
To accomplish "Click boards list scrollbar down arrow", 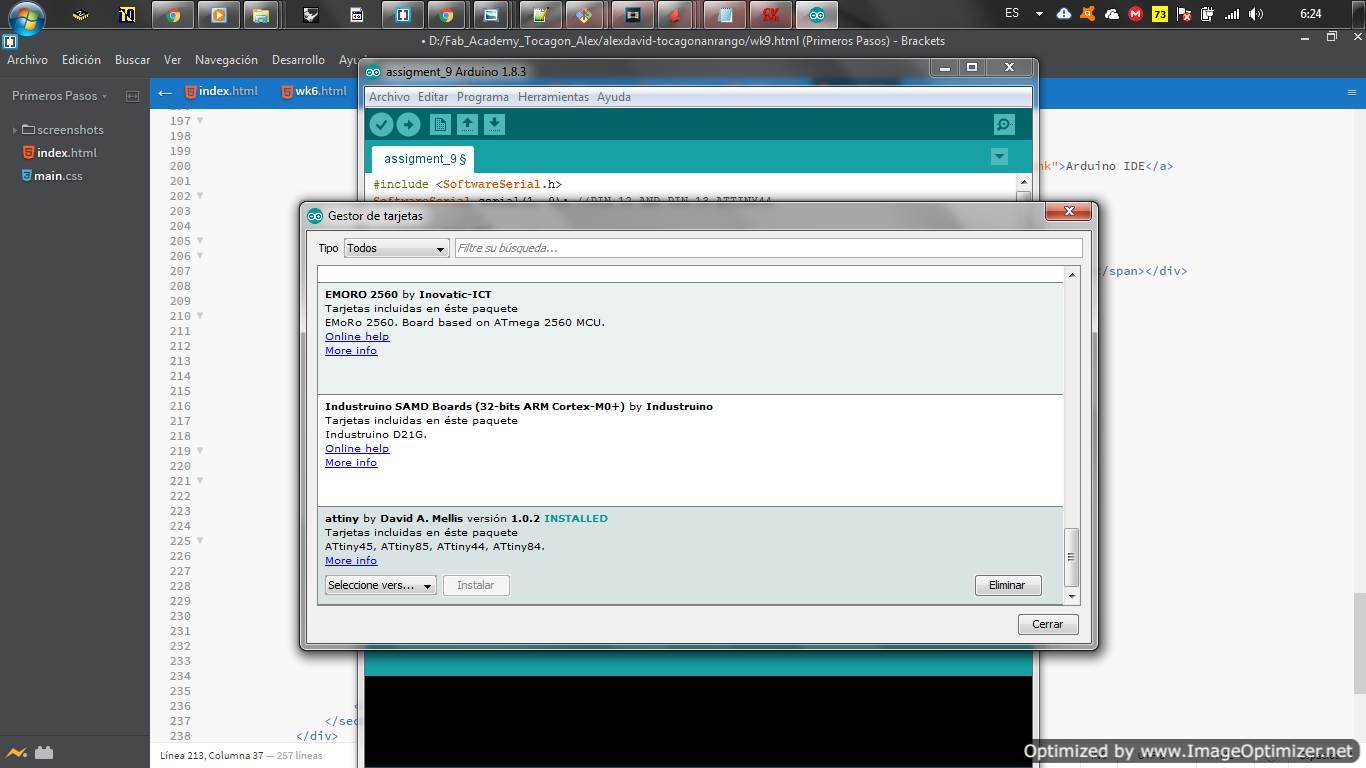I will click(1072, 597).
